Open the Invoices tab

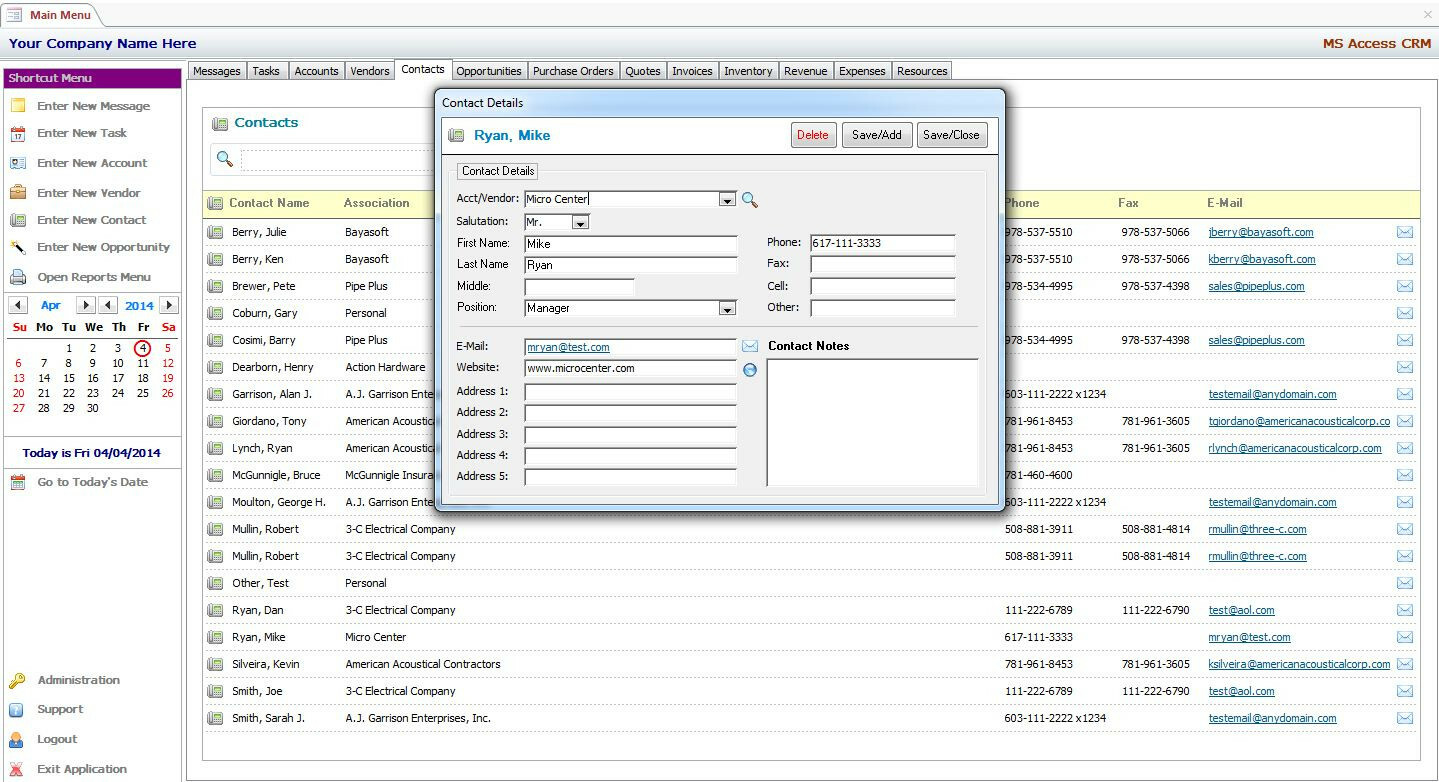point(692,71)
